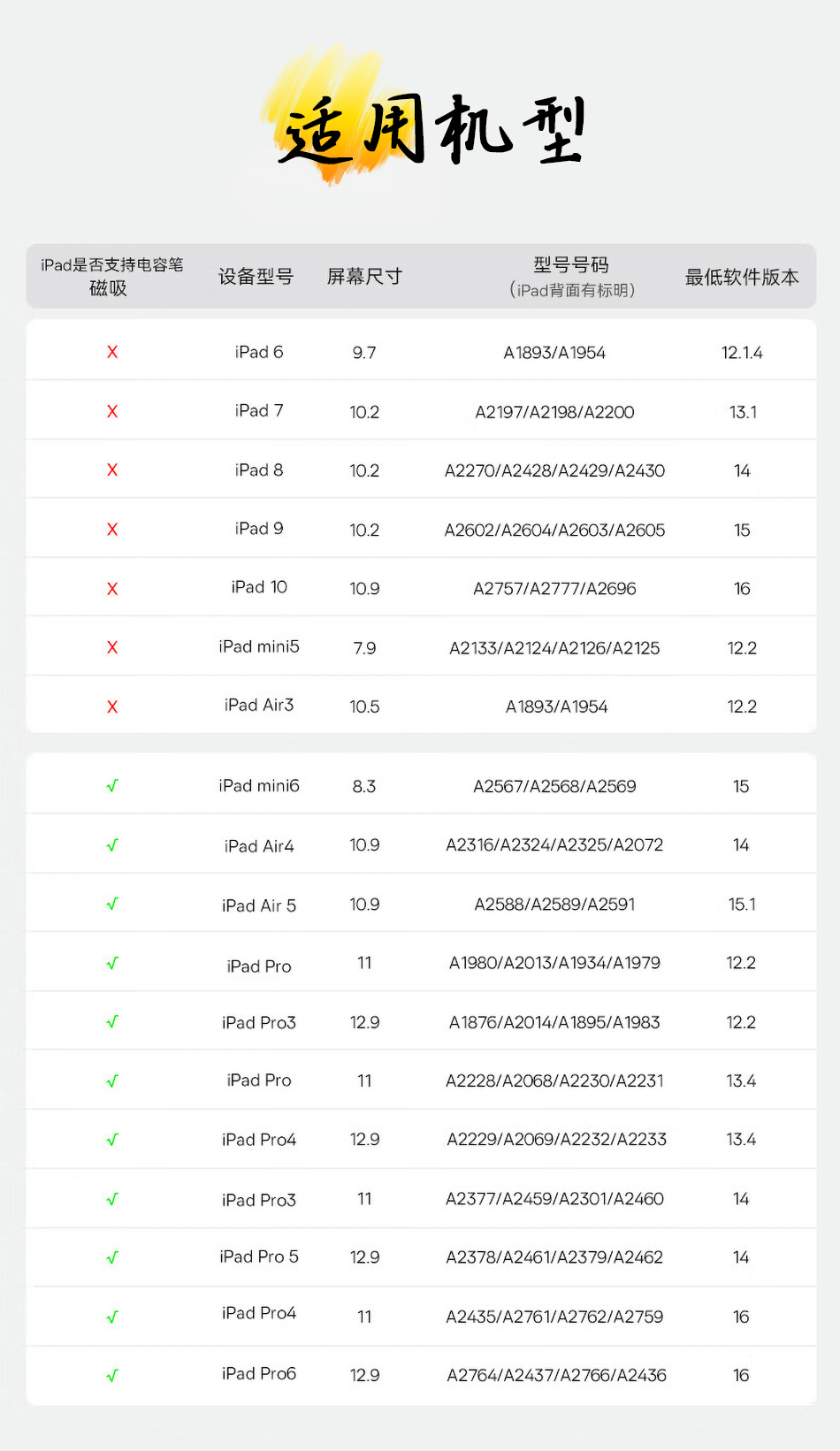Click the green check for iPad Air 5
The height and width of the screenshot is (1451, 840).
[112, 904]
